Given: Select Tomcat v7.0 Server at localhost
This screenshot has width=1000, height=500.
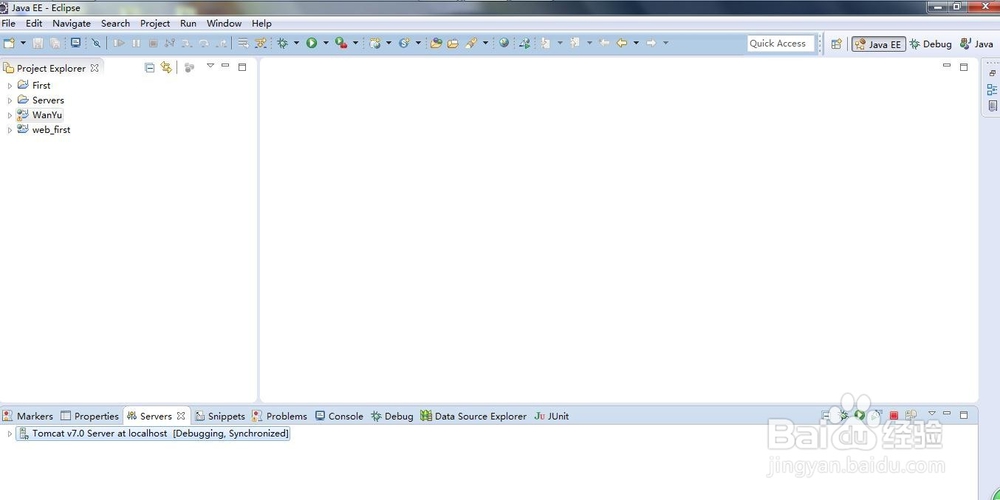Looking at the screenshot, I should click(x=153, y=434).
